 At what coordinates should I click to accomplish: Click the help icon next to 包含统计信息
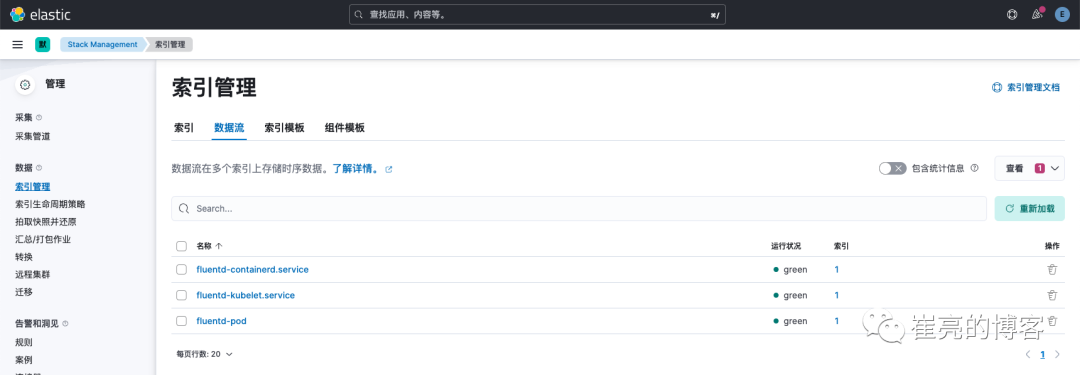975,168
